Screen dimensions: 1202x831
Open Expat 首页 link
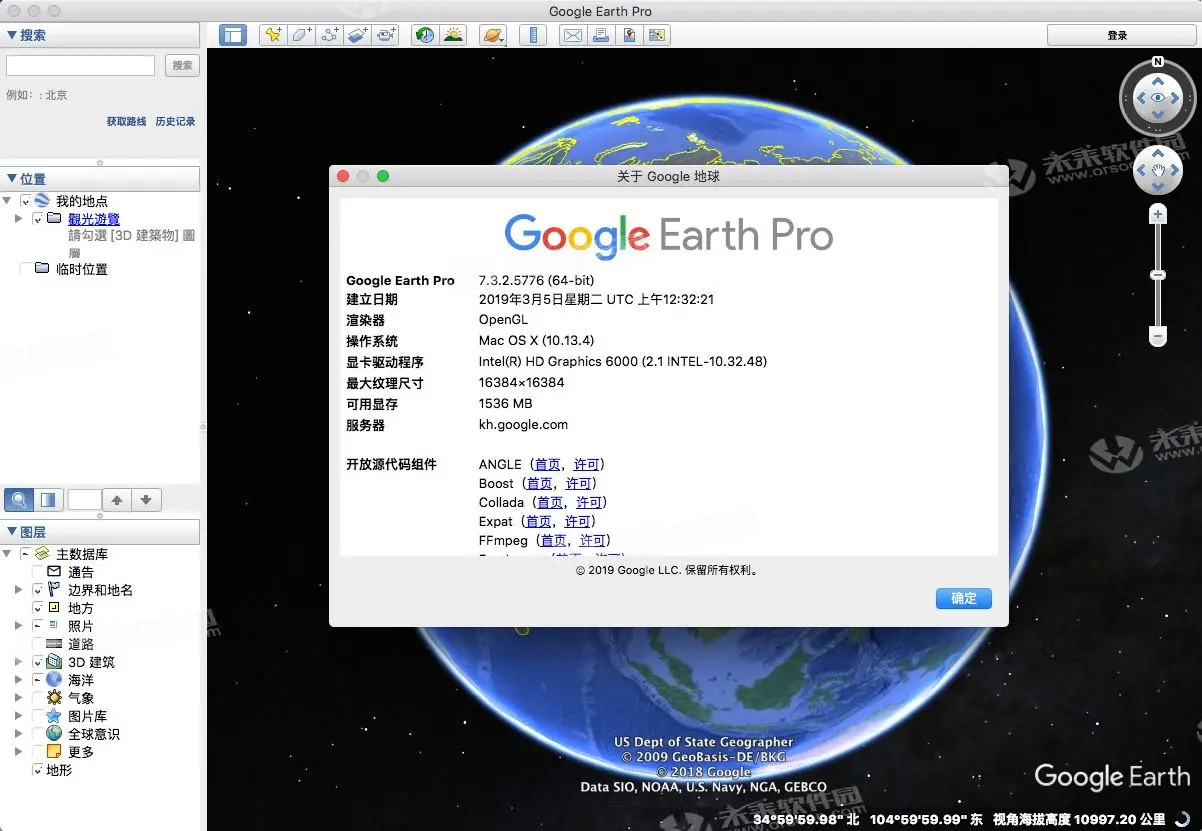point(538,521)
